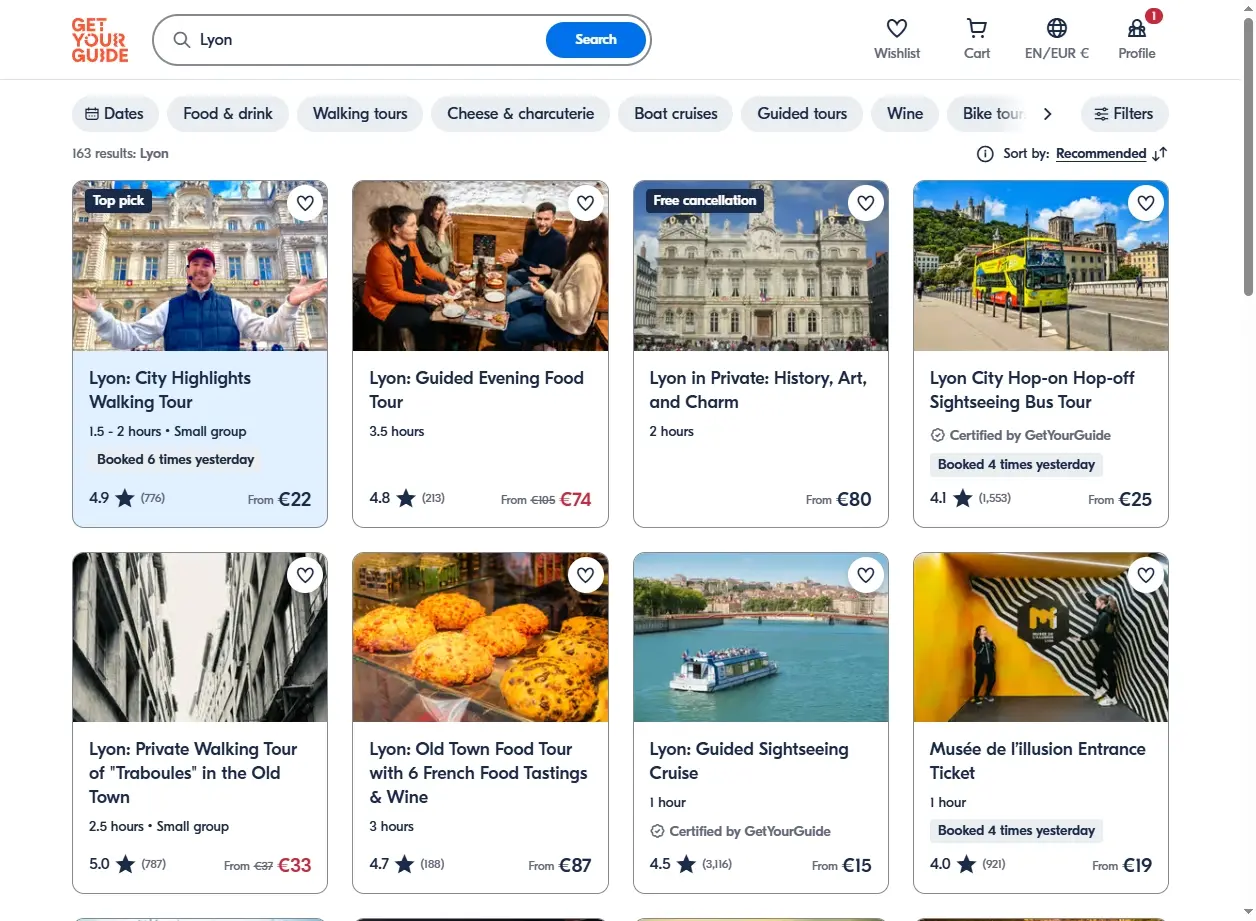Click the Top pick badge
The height and width of the screenshot is (921, 1256).
(118, 201)
